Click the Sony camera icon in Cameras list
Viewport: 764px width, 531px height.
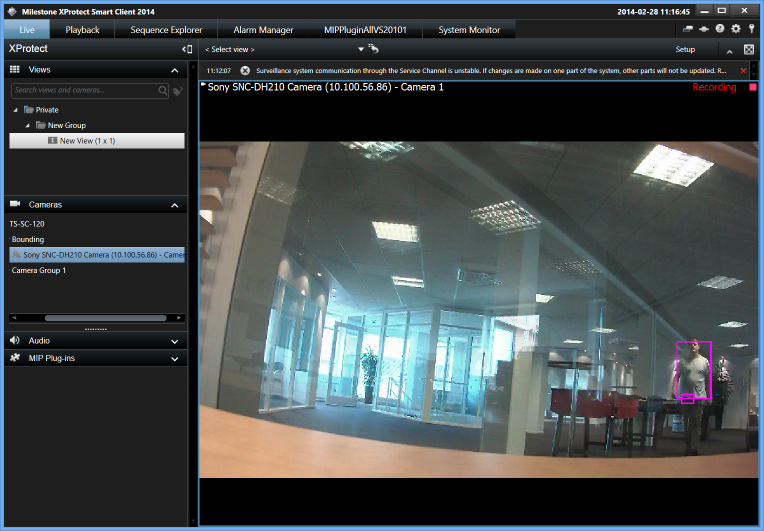16,254
